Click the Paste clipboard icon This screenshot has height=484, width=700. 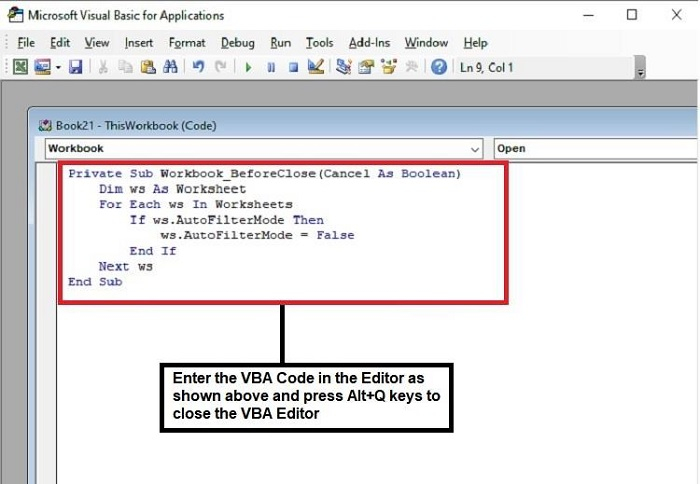tap(148, 67)
